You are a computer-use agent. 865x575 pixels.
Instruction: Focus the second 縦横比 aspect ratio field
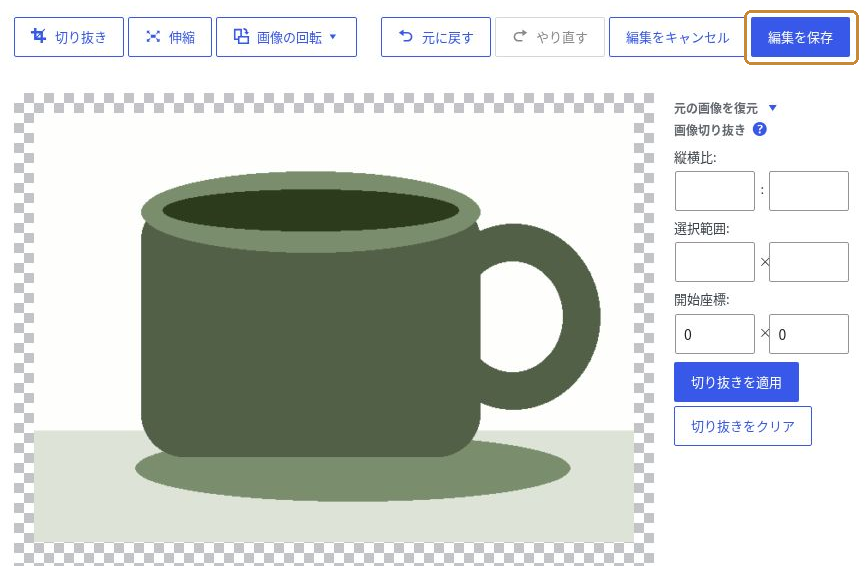[x=809, y=191]
